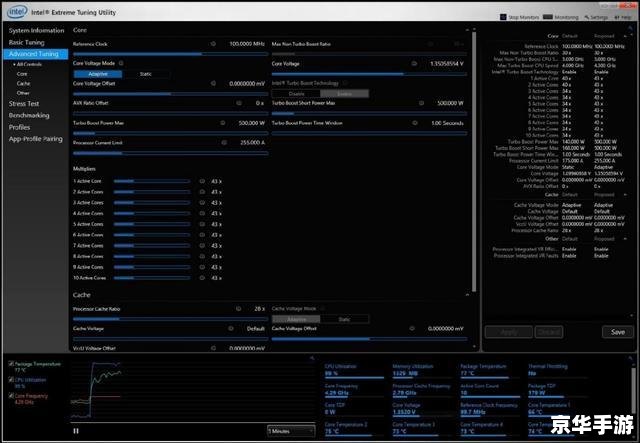Click the info icon beside Turbo Boost Short Power Max
640x443 pixels.
pos(421,103)
